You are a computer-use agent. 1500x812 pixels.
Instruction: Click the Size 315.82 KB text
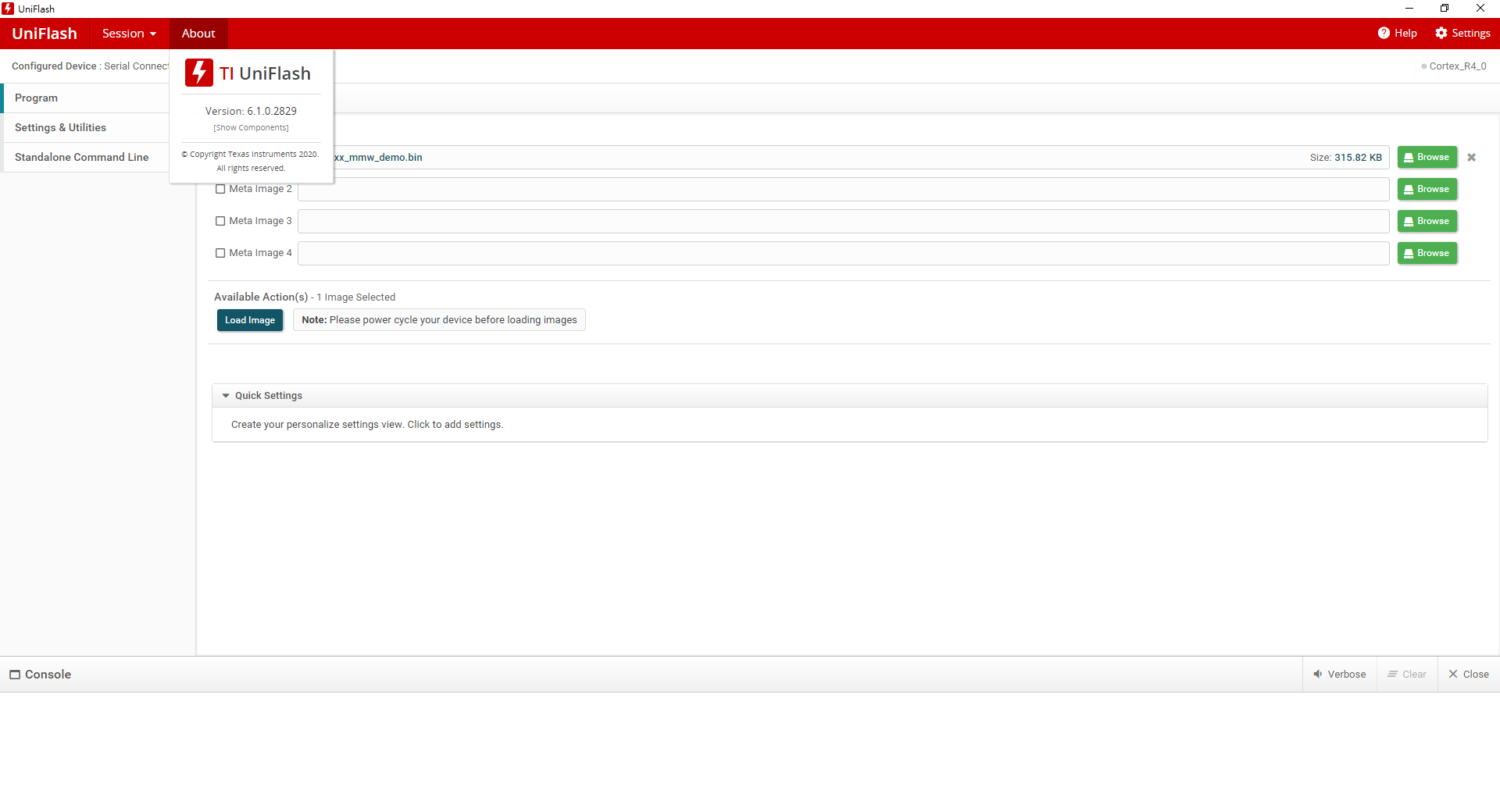[1346, 158]
